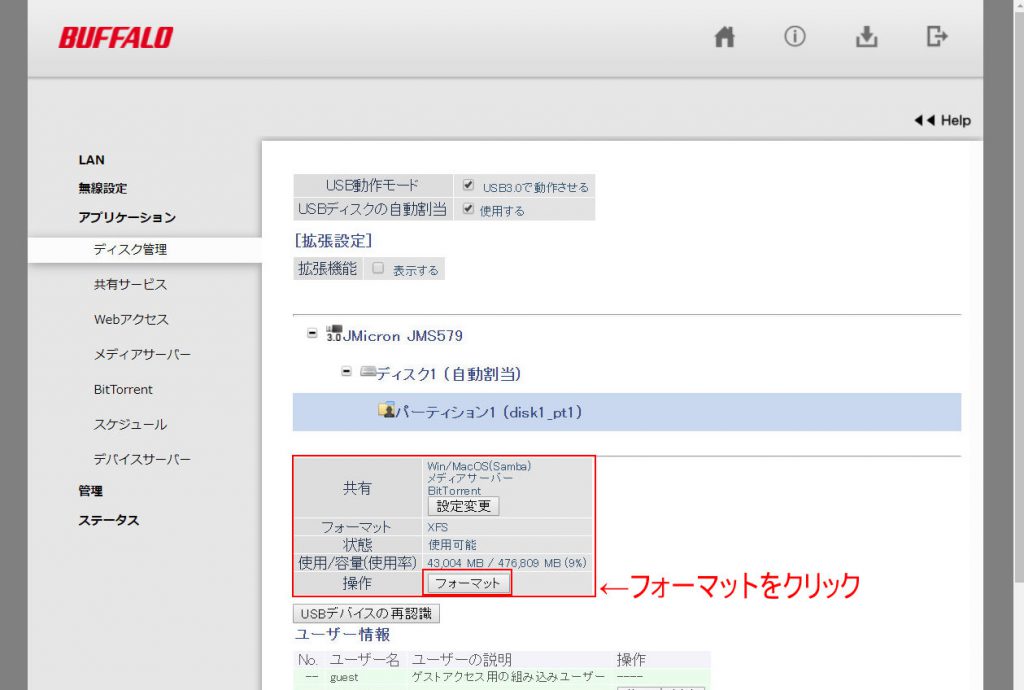
Task: Click the 設定変更 button
Action: pos(463,506)
